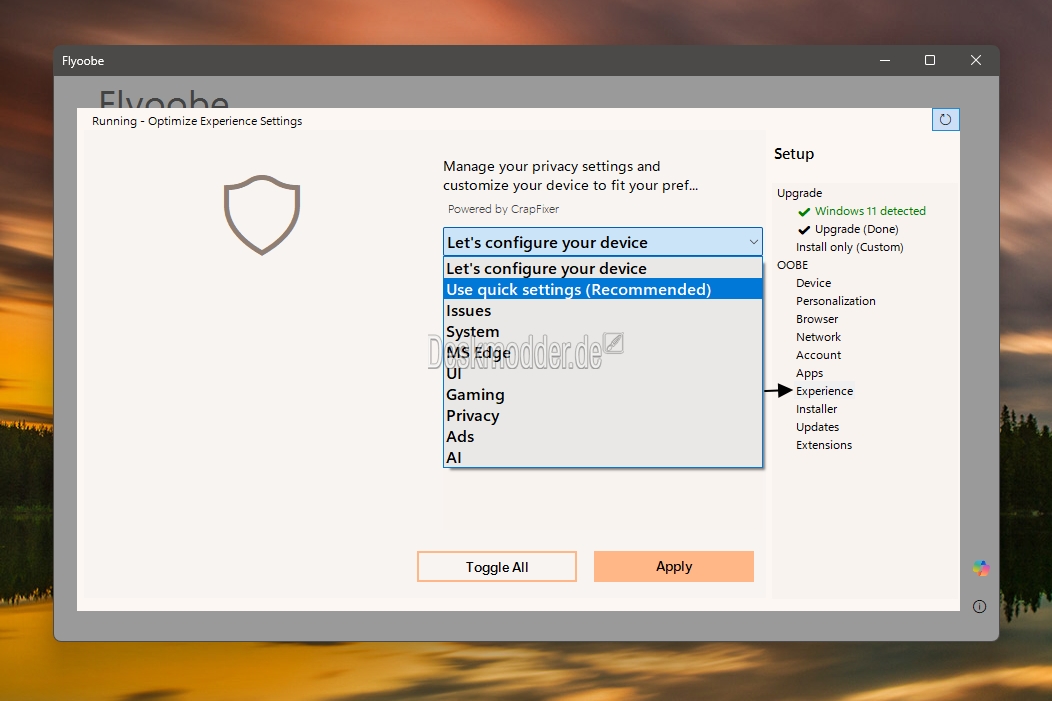Select the OOBE section in Setup tree
The height and width of the screenshot is (701, 1052).
(x=792, y=265)
